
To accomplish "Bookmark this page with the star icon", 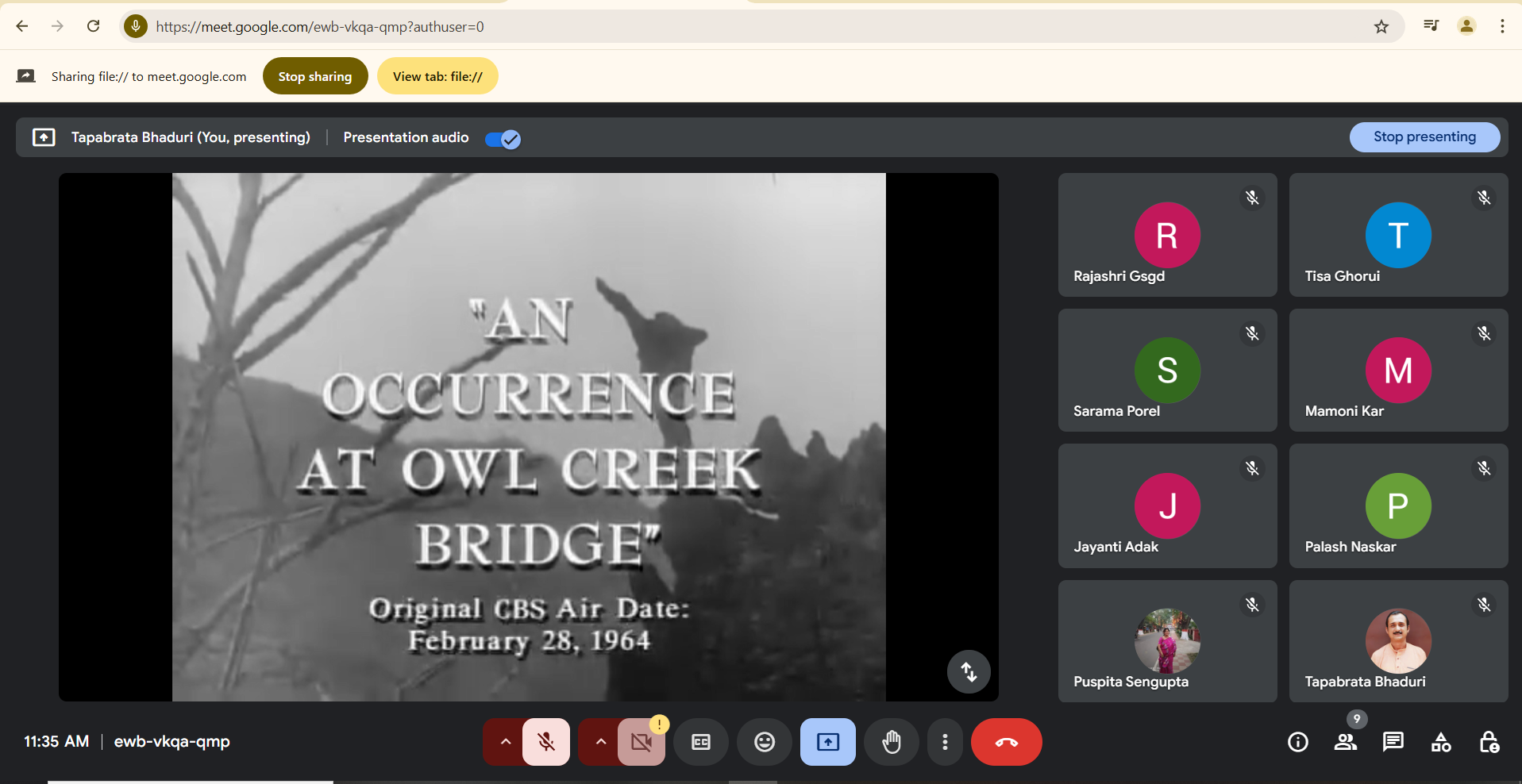I will (x=1381, y=26).
